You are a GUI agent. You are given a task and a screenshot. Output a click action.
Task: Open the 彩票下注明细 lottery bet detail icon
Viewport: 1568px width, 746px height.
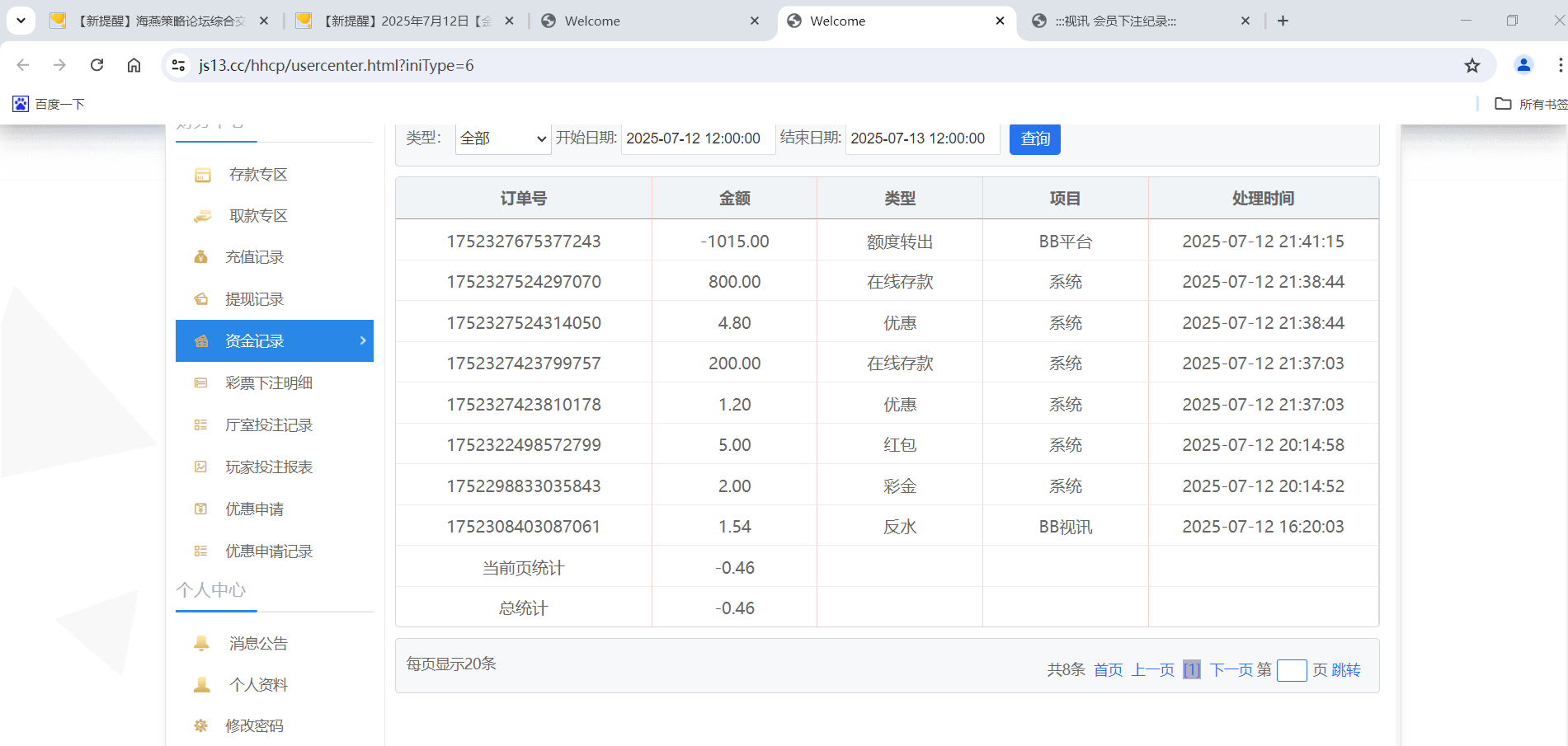200,382
